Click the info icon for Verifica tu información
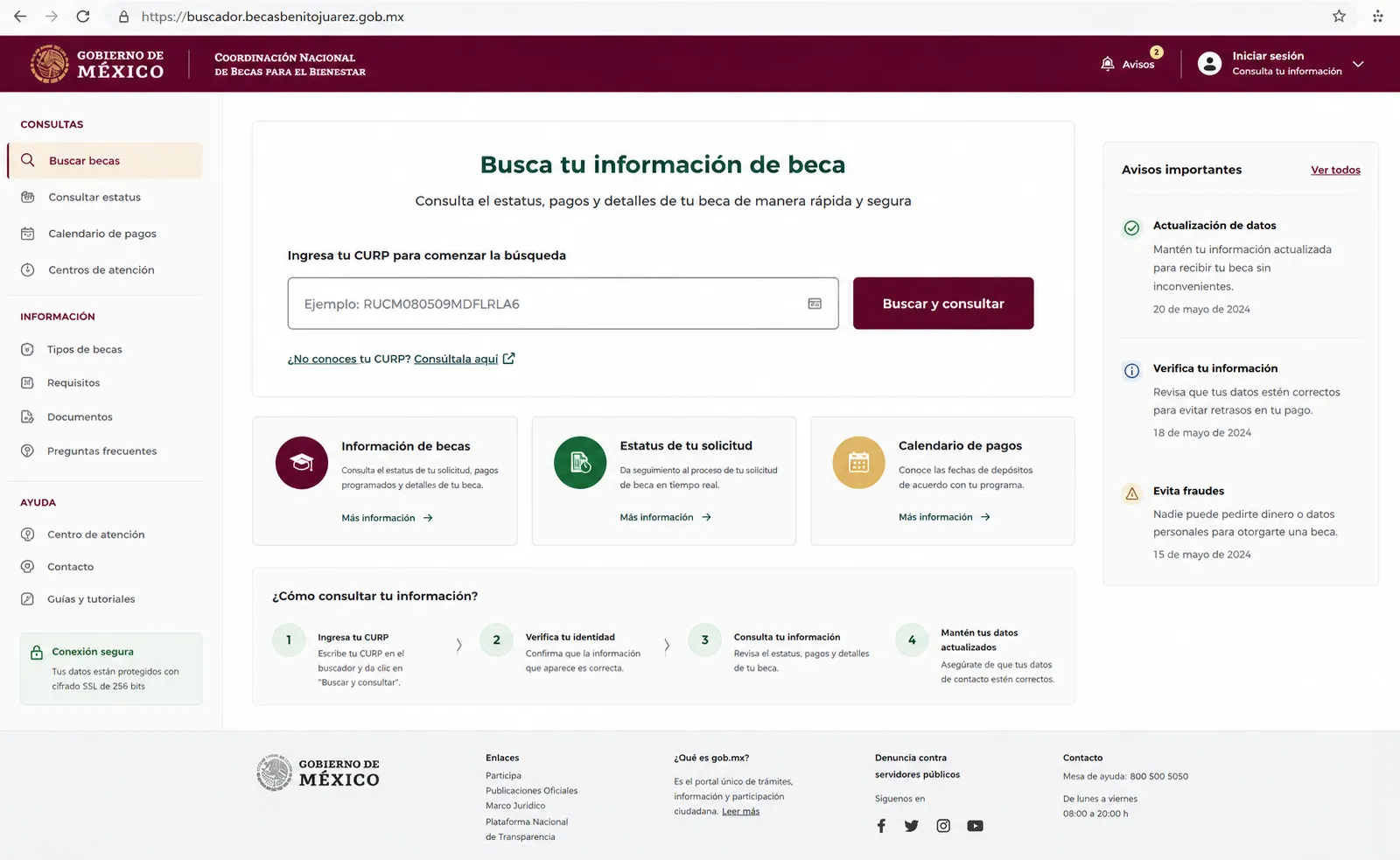Screen dimensions: 1400x860 [1131, 371]
